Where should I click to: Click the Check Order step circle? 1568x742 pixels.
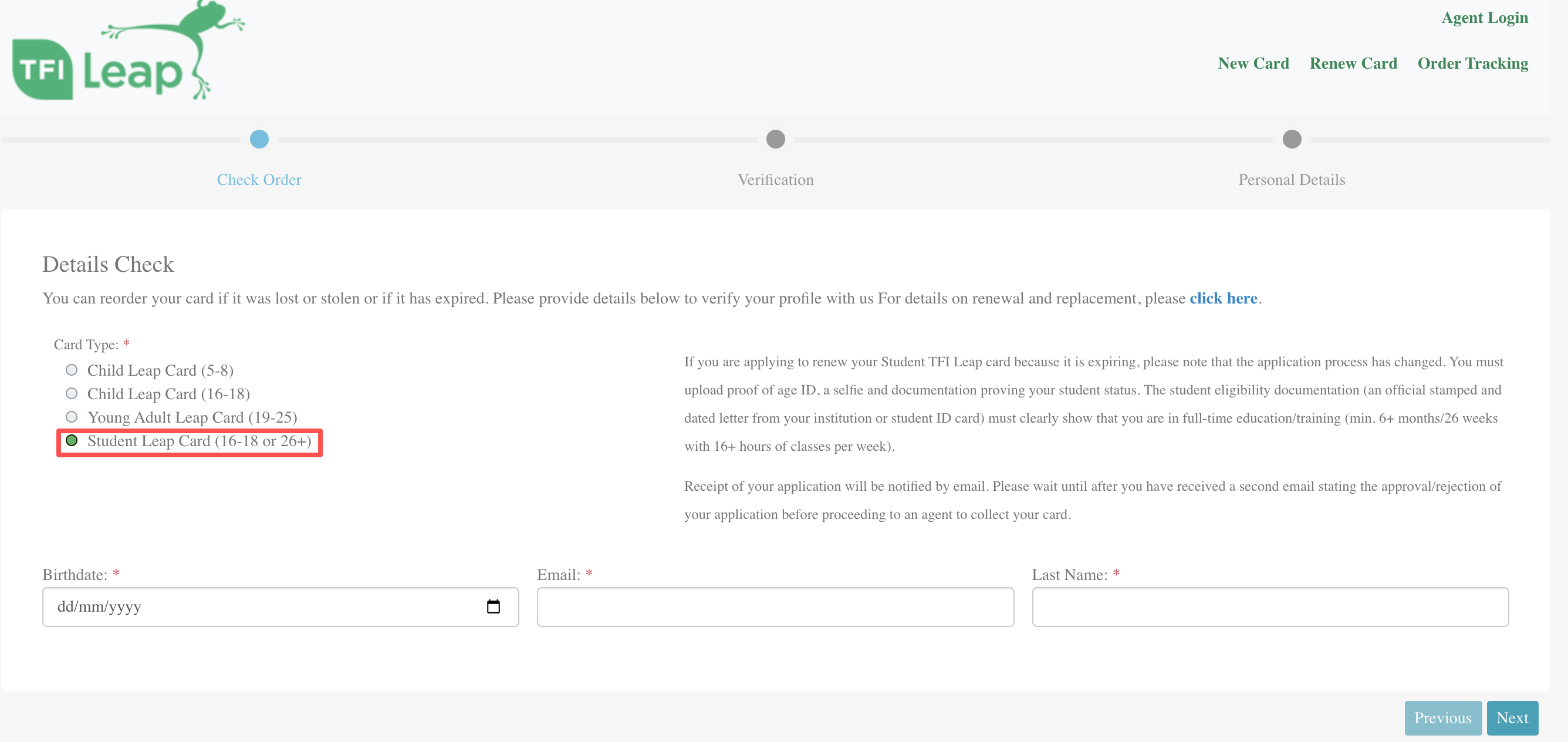(259, 139)
